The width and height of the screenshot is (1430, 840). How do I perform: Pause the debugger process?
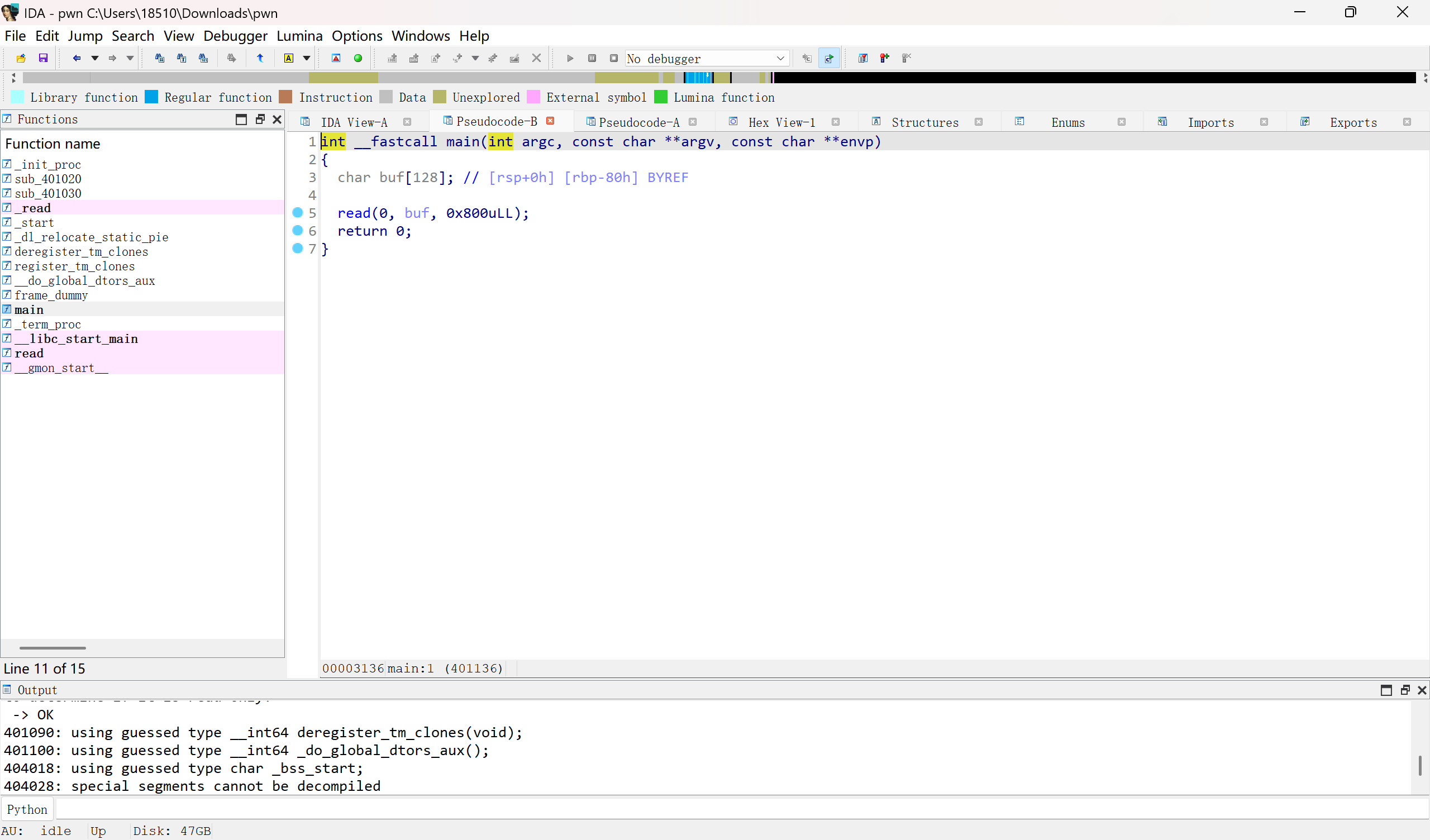tap(592, 58)
